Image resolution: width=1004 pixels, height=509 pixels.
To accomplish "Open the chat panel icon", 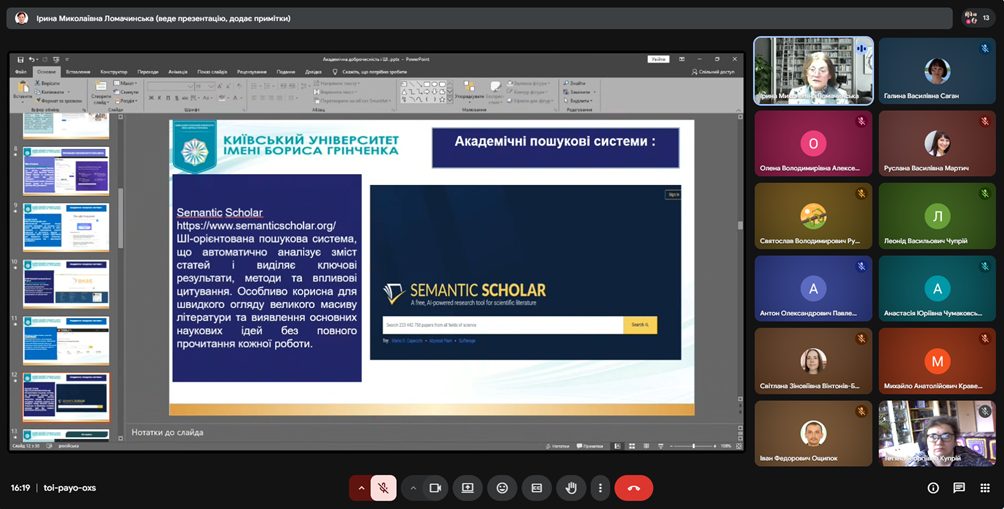I will 959,488.
